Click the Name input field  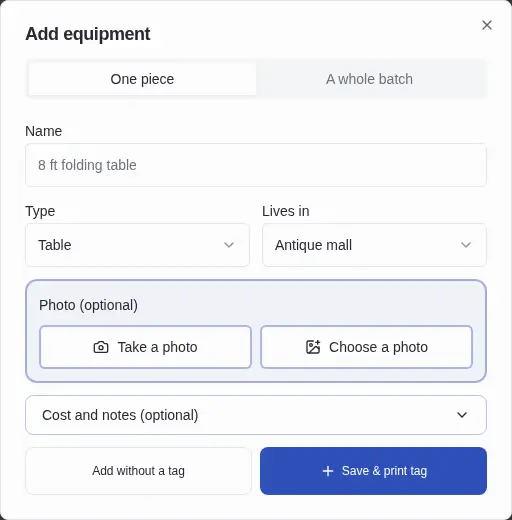(256, 165)
